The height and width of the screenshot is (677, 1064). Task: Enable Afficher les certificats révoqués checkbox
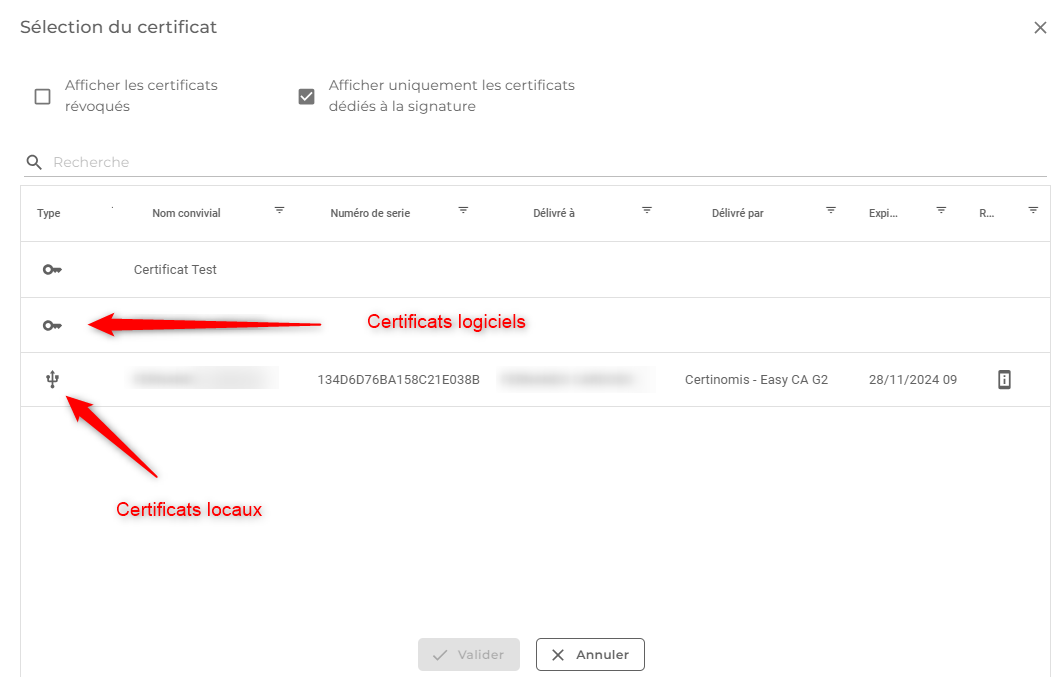42,97
